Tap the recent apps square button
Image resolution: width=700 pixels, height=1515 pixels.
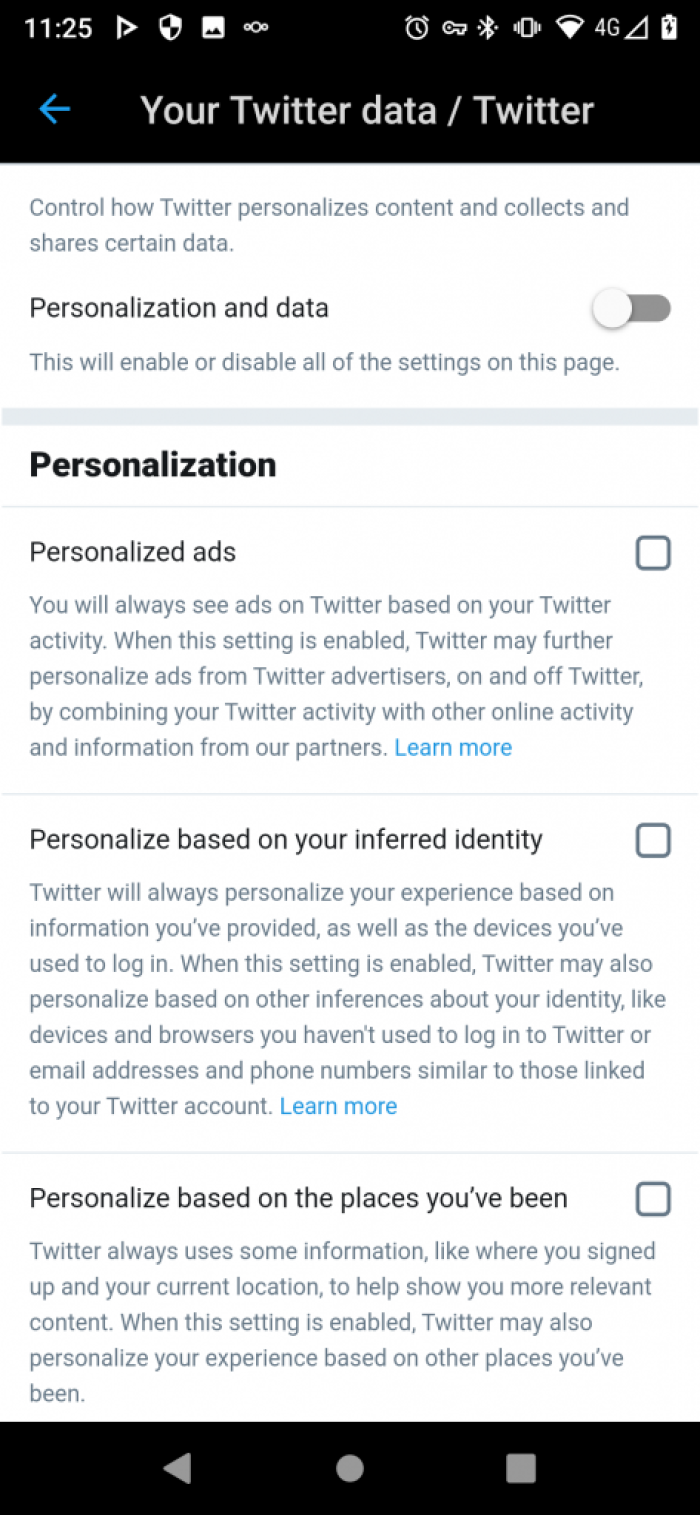(x=520, y=1467)
